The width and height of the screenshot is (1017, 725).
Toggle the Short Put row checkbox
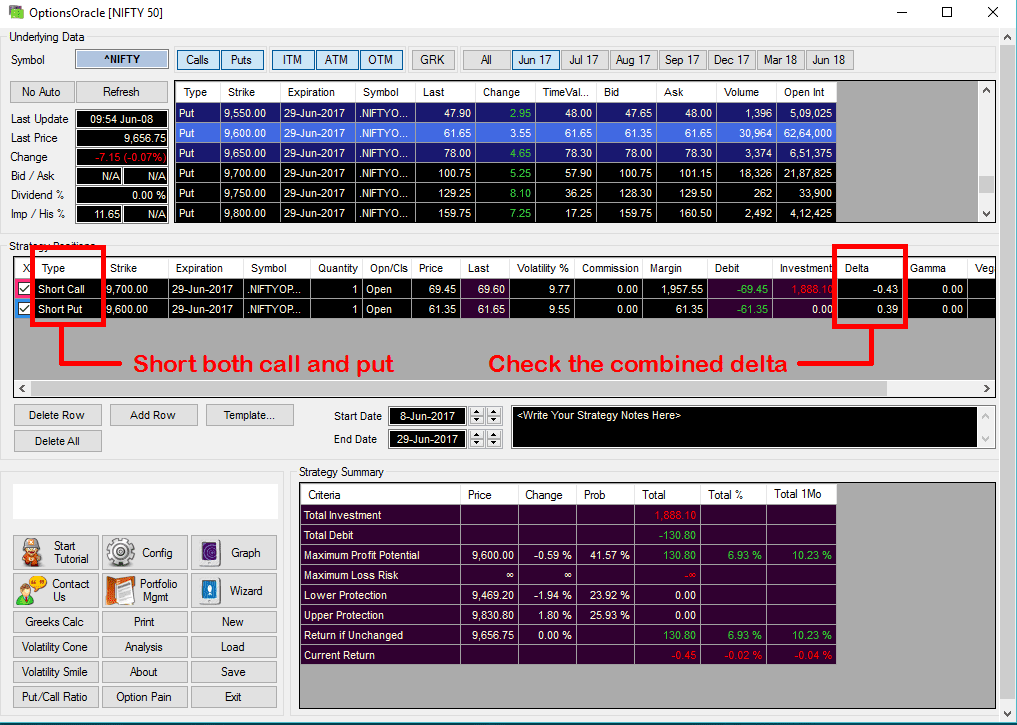point(25,309)
